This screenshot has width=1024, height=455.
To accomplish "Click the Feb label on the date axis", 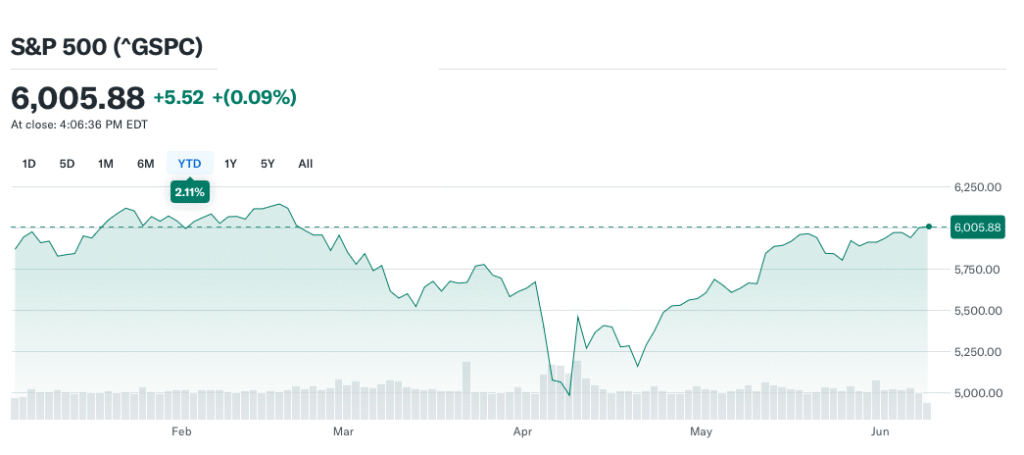I will point(181,431).
